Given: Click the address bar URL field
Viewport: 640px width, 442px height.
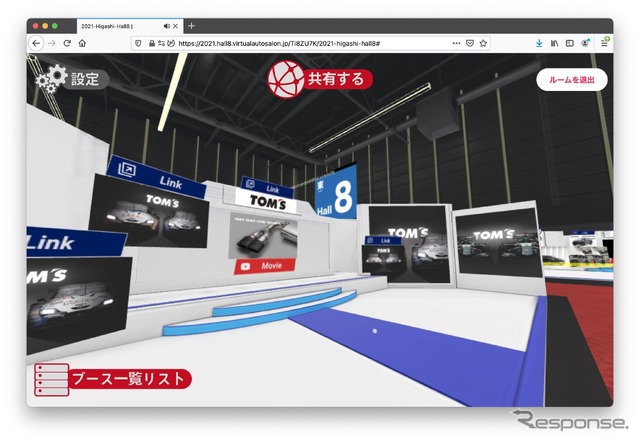Looking at the screenshot, I should [310, 43].
